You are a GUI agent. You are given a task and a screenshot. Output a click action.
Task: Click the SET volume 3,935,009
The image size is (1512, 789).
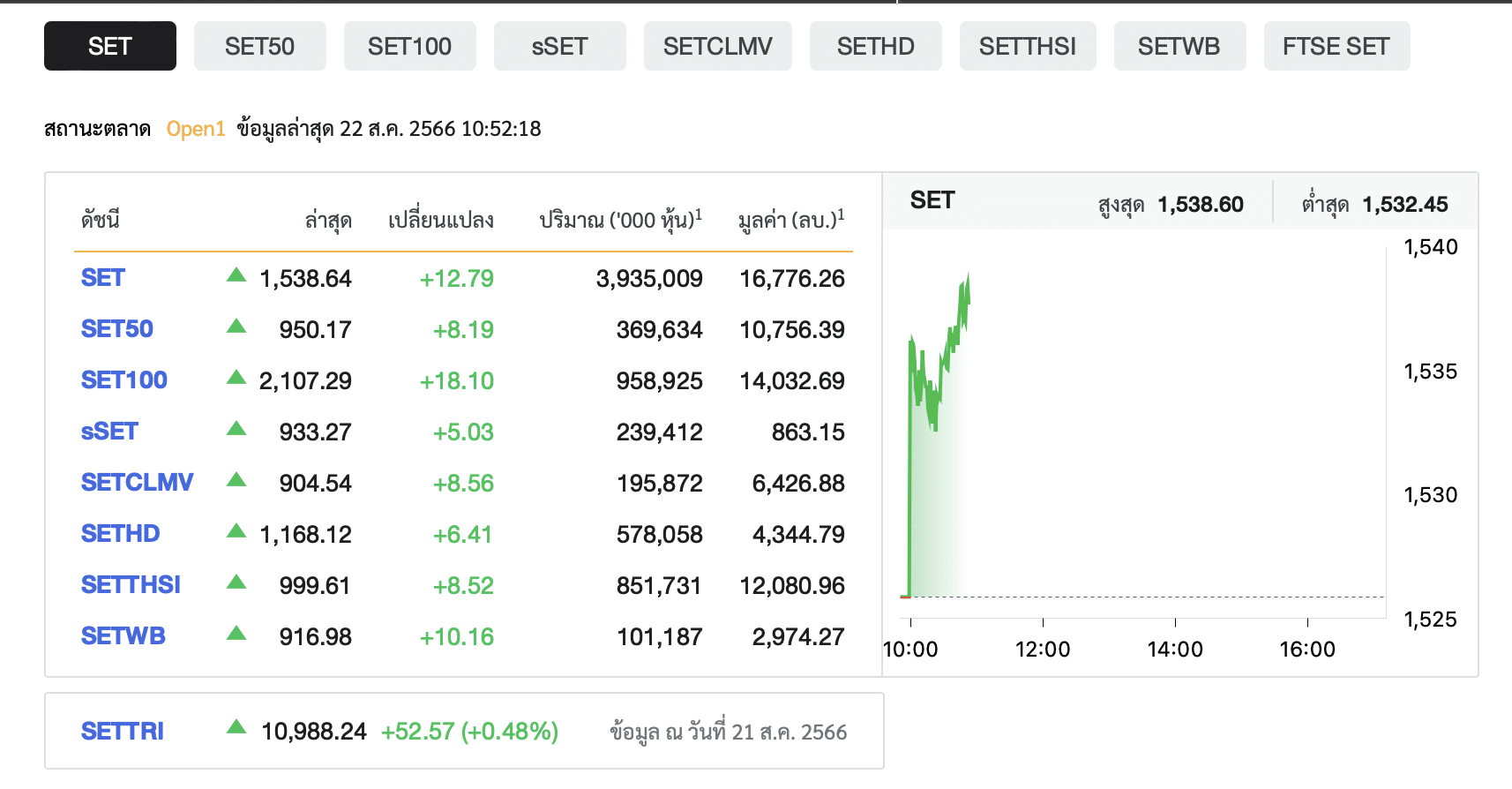pyautogui.click(x=649, y=279)
